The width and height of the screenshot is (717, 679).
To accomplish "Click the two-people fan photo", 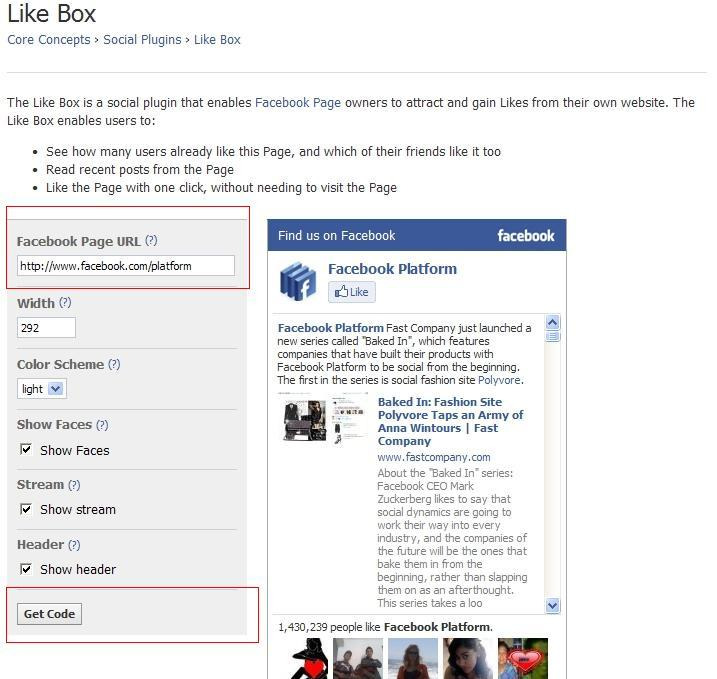I will pyautogui.click(x=358, y=658).
